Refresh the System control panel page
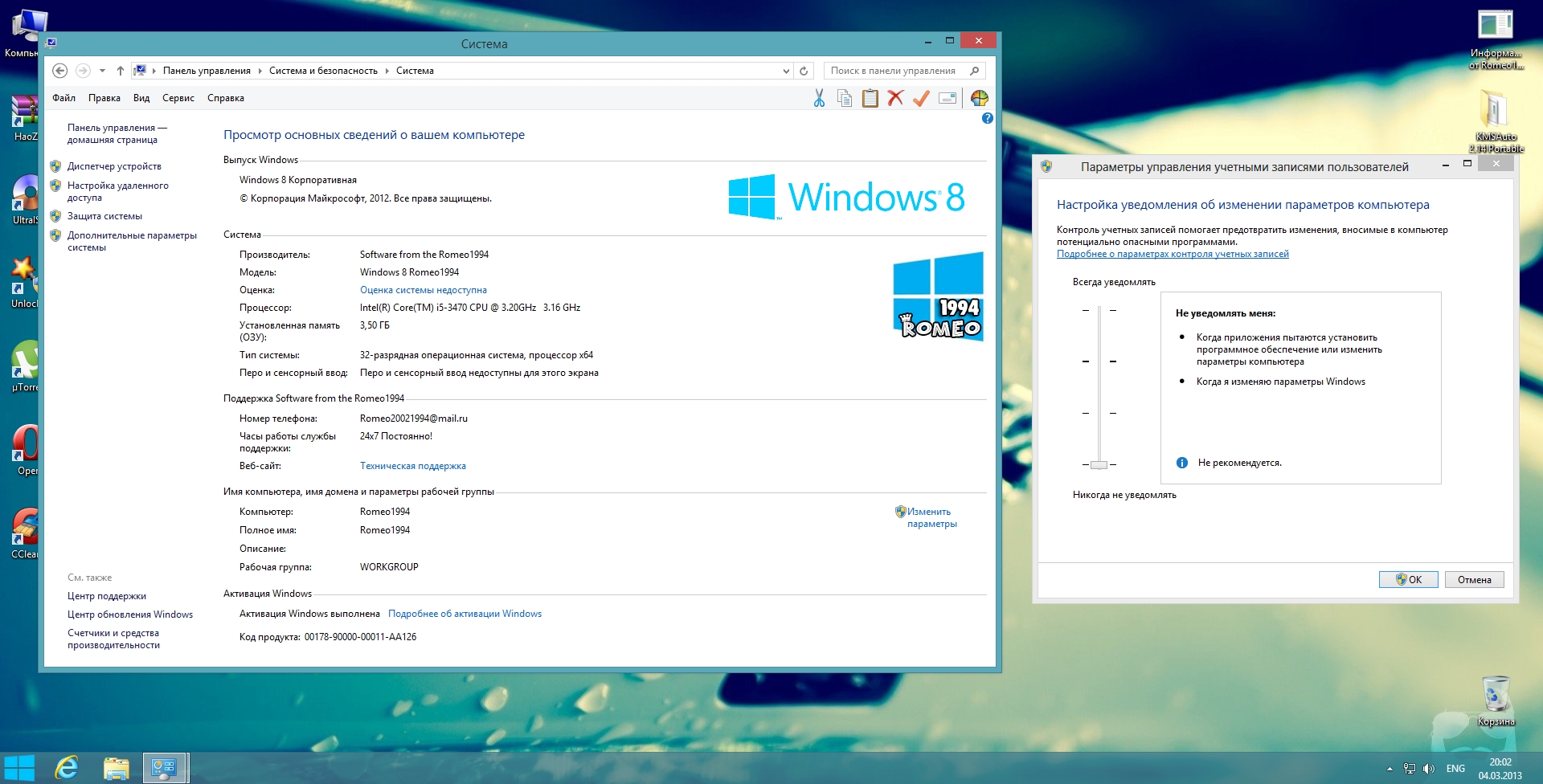The height and width of the screenshot is (784, 1543). 804,71
